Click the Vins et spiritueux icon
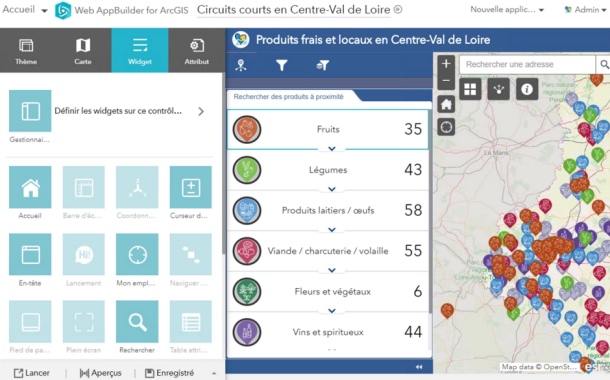Viewport: 610px width, 380px height. pyautogui.click(x=247, y=332)
